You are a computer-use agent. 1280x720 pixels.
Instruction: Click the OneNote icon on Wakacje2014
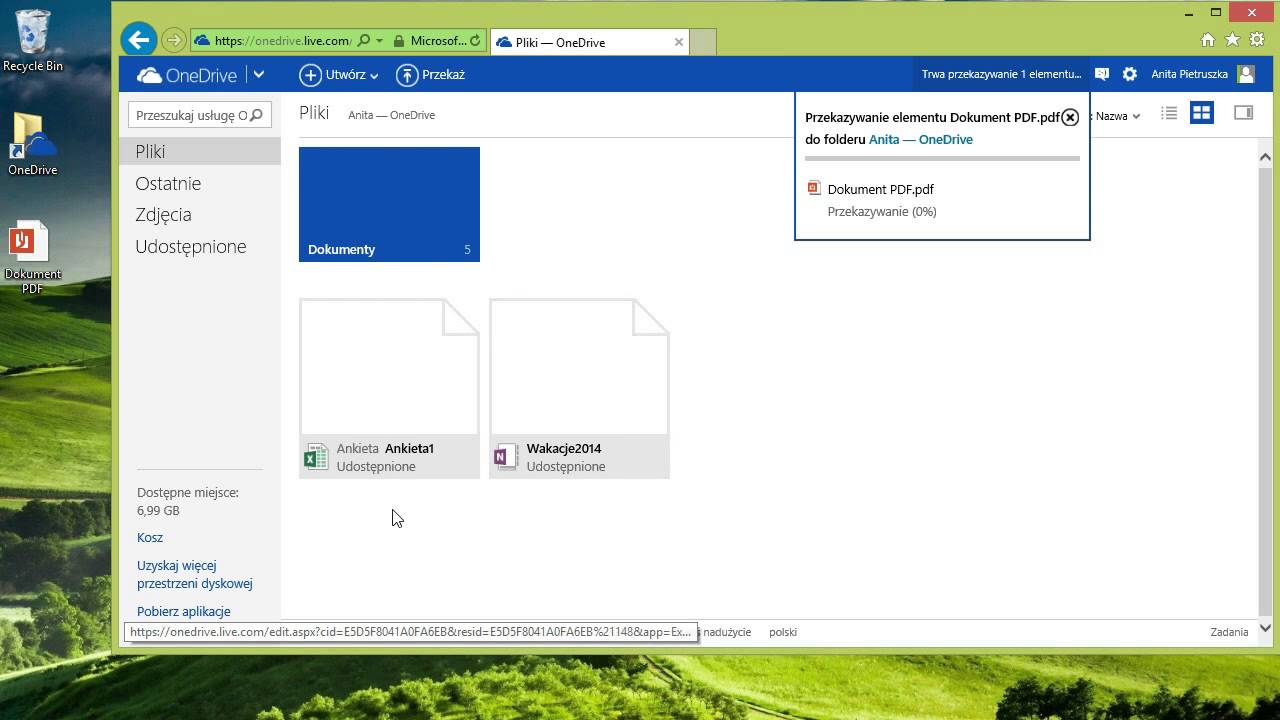[x=505, y=457]
